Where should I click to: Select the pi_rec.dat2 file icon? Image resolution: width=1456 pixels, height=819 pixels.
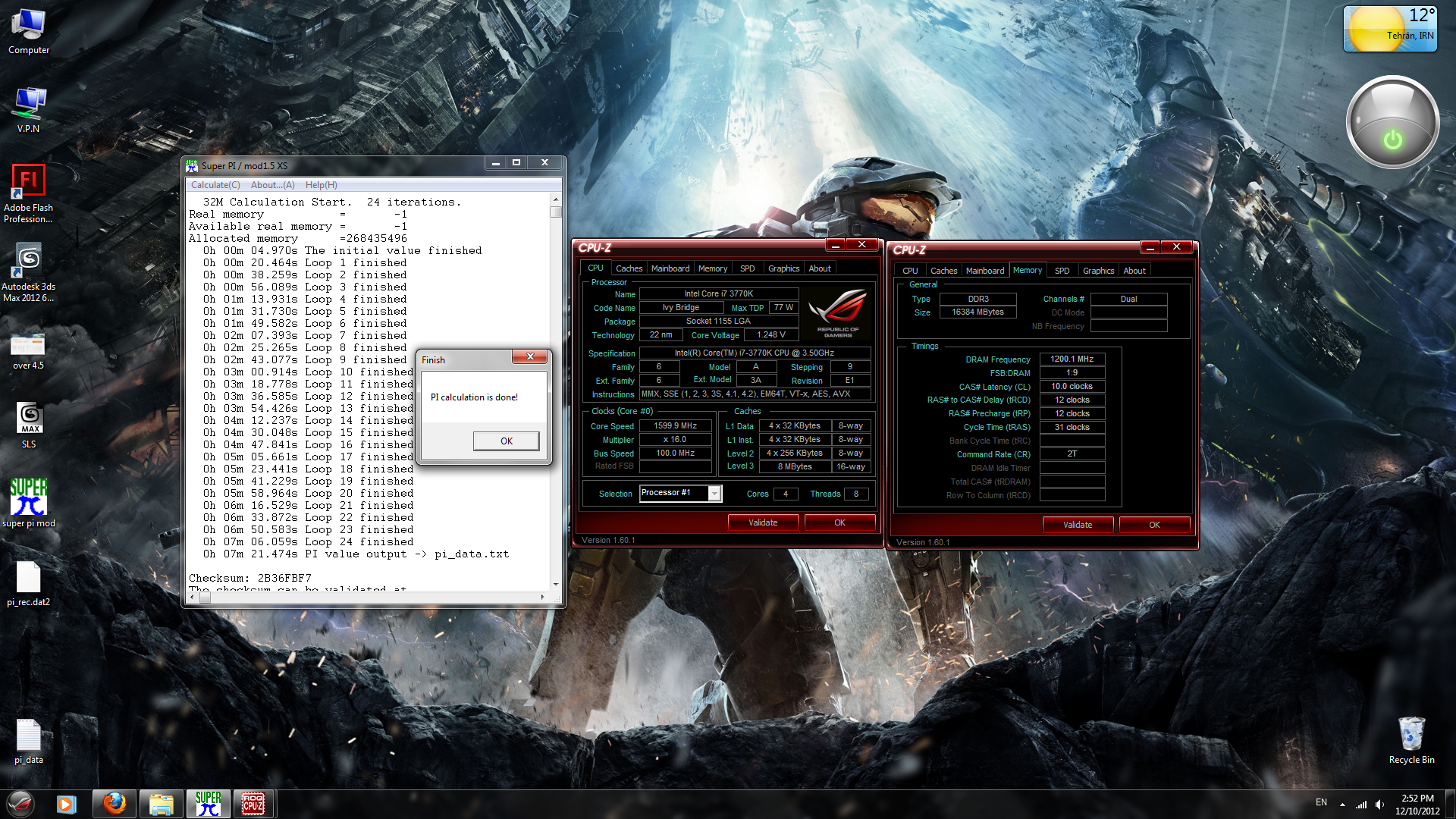coord(29,584)
